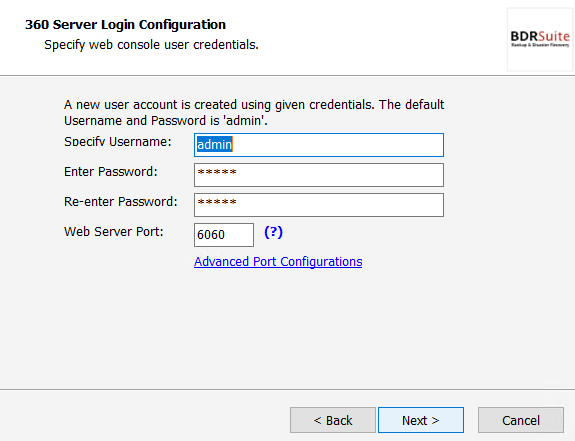
Task: Proceed with the Next > button
Action: click(421, 420)
